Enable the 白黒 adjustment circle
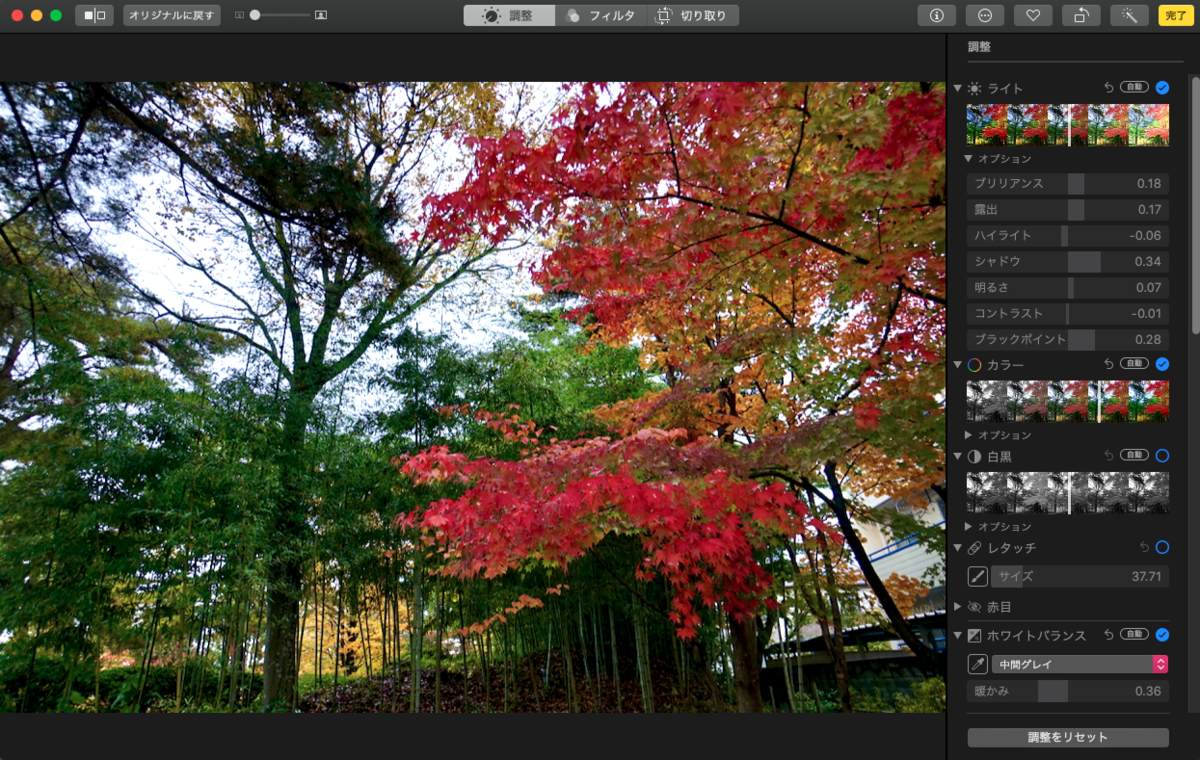The width and height of the screenshot is (1200, 760). pyautogui.click(x=1161, y=455)
